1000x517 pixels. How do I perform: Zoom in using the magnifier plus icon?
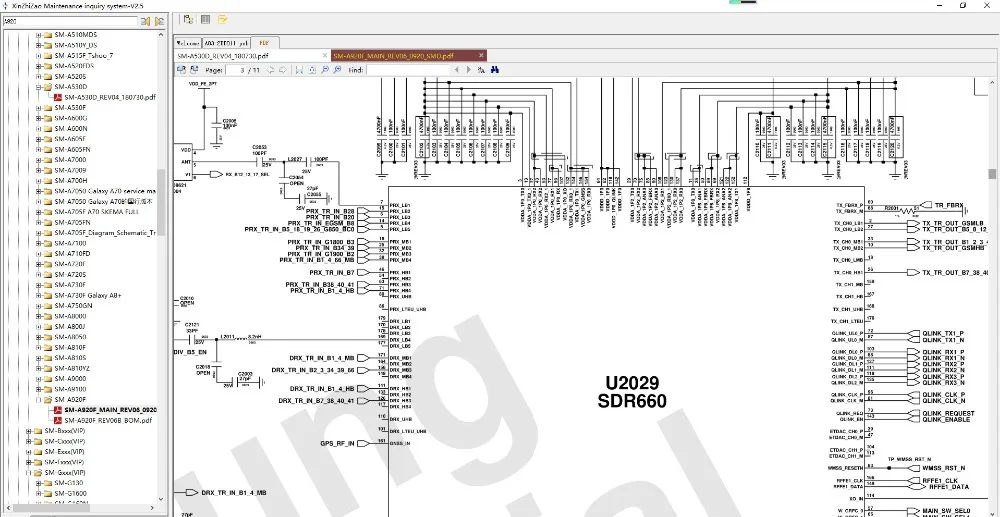pyautogui.click(x=337, y=69)
